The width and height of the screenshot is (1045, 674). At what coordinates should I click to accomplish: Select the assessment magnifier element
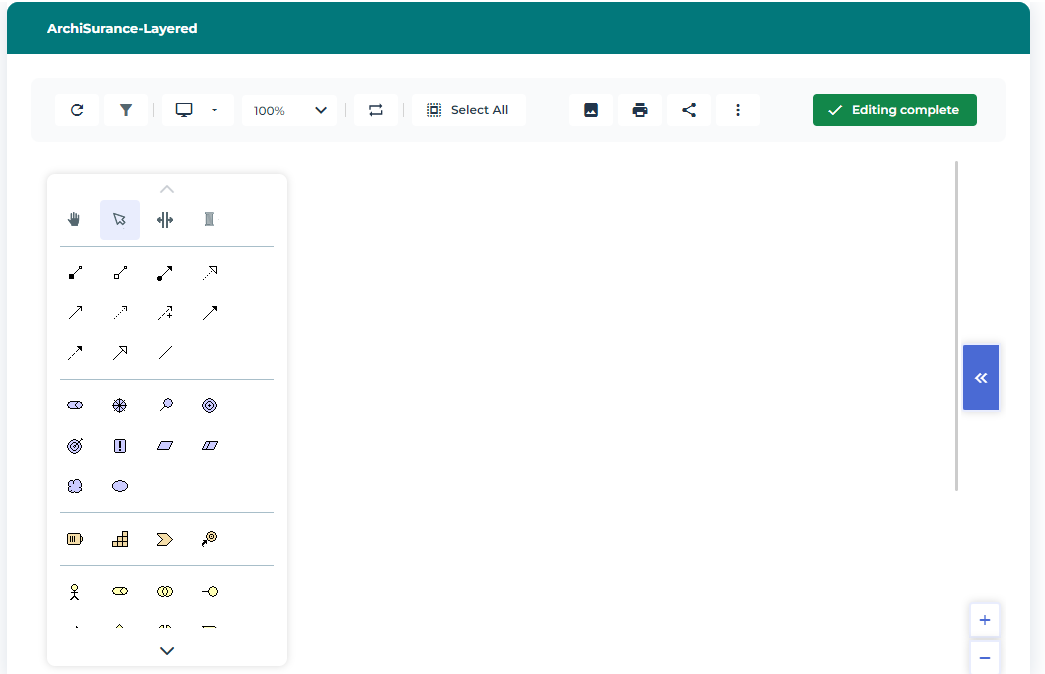coord(165,405)
